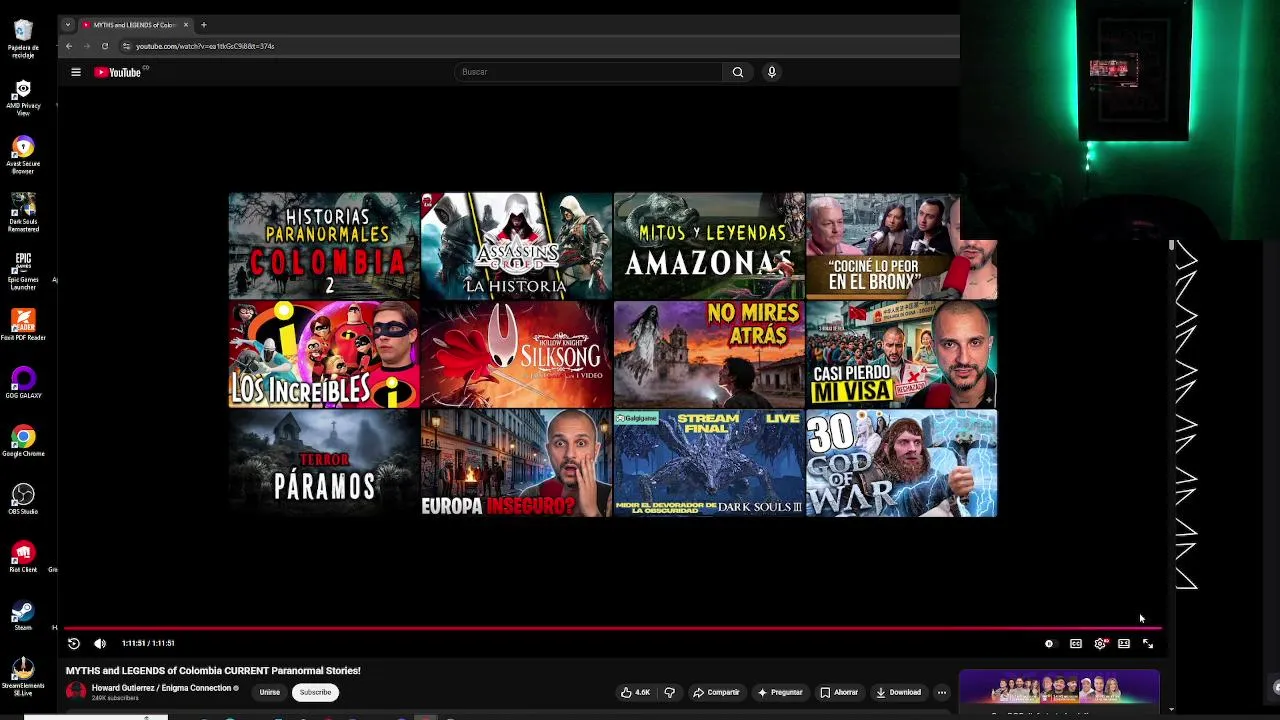Open Dark Souls III stream final thumbnail
1280x720 pixels.
pyautogui.click(x=709, y=463)
